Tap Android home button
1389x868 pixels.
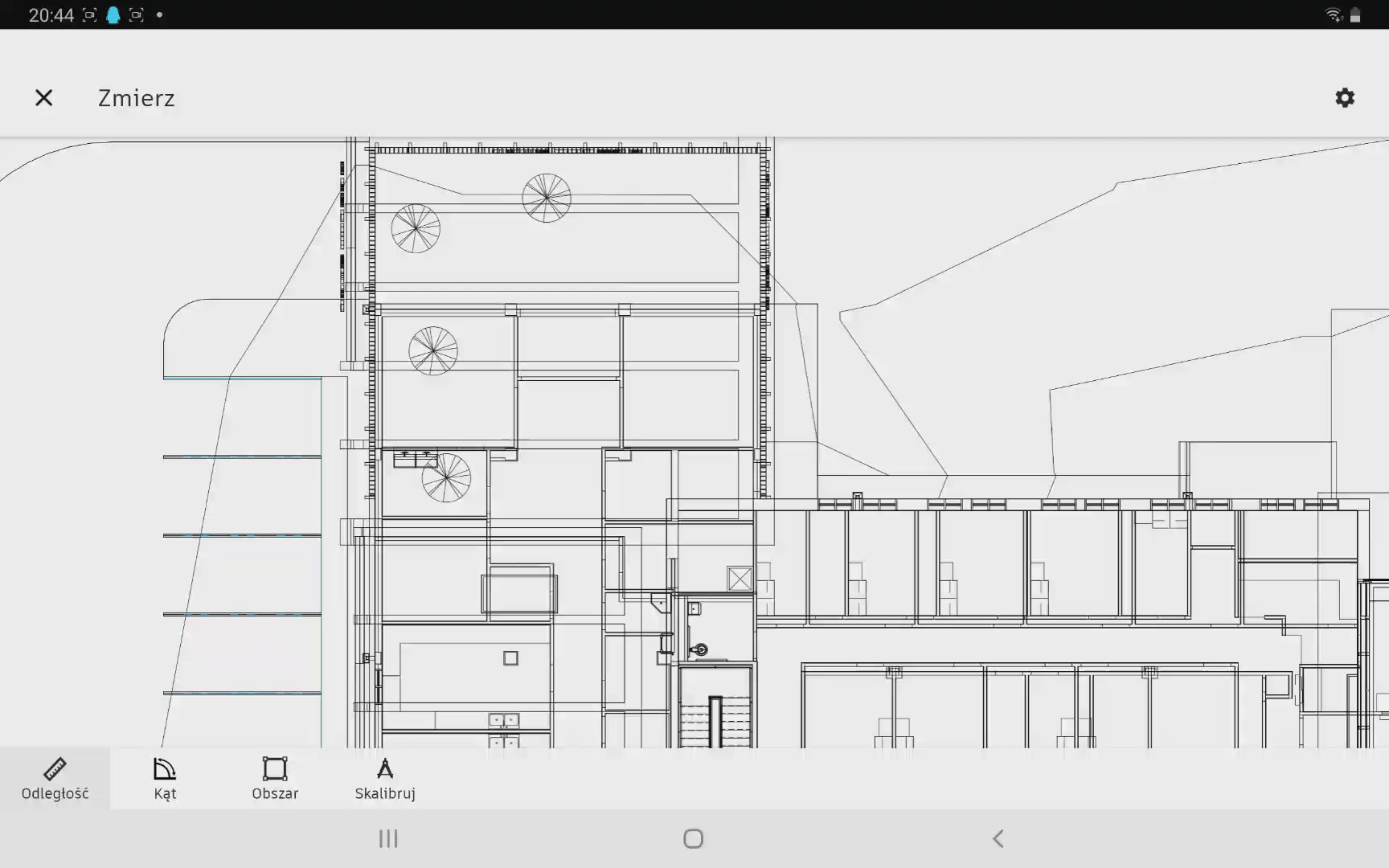point(693,839)
